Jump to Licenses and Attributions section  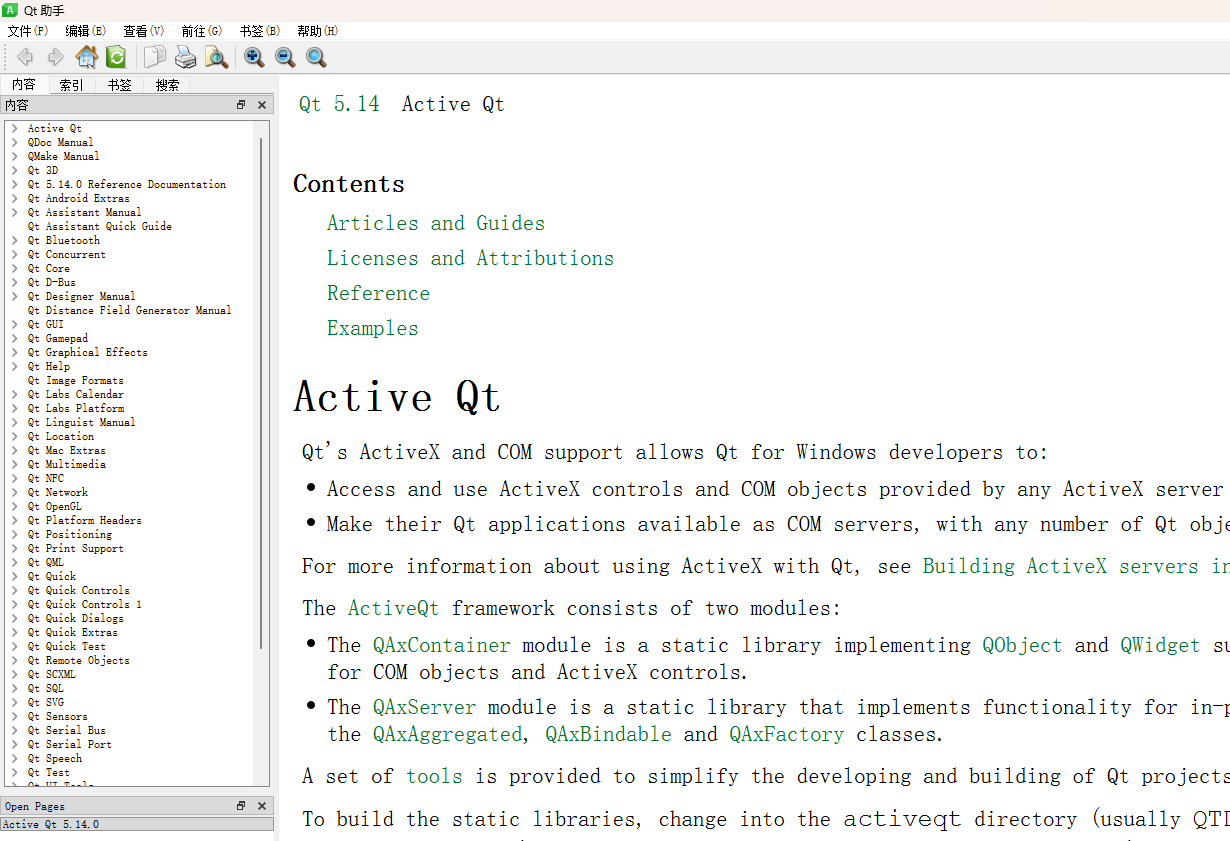pos(470,258)
